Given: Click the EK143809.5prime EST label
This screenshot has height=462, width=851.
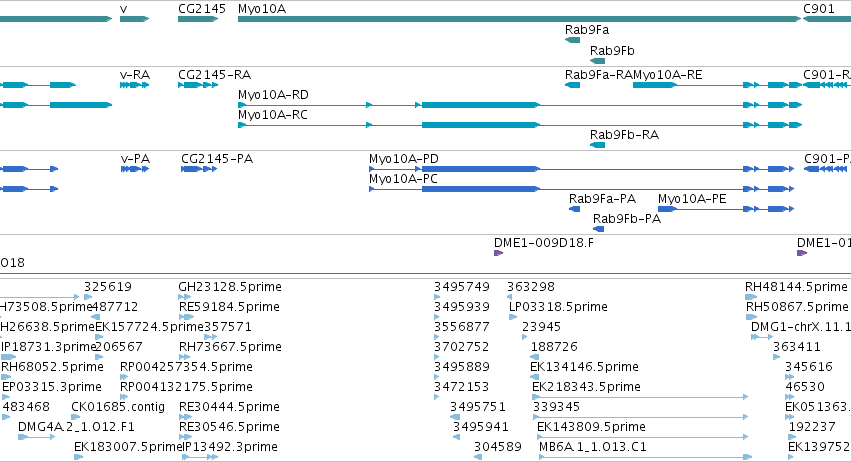Looking at the screenshot, I should (x=591, y=427).
